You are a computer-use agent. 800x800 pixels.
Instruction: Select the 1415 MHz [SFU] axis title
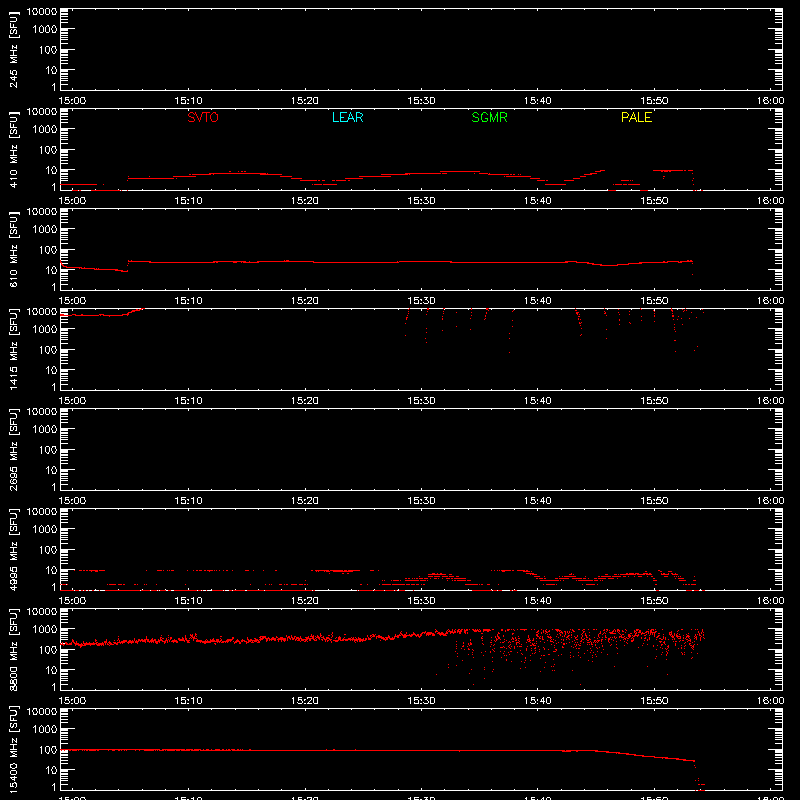tap(13, 349)
